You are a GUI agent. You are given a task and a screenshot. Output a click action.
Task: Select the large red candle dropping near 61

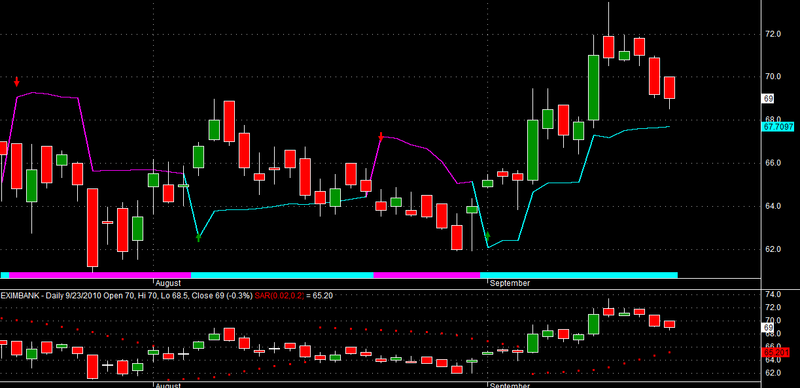[92, 227]
